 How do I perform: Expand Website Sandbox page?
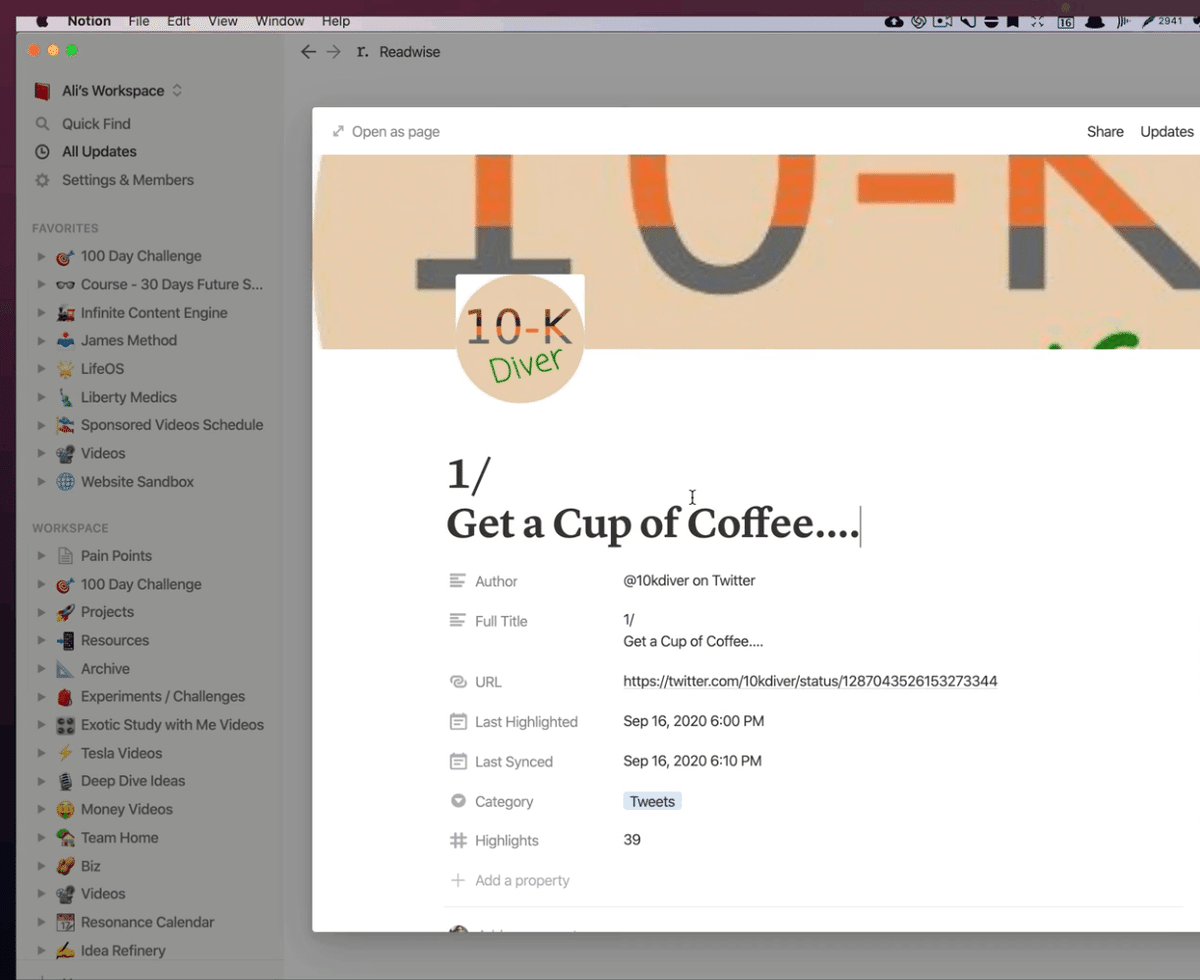click(x=41, y=482)
